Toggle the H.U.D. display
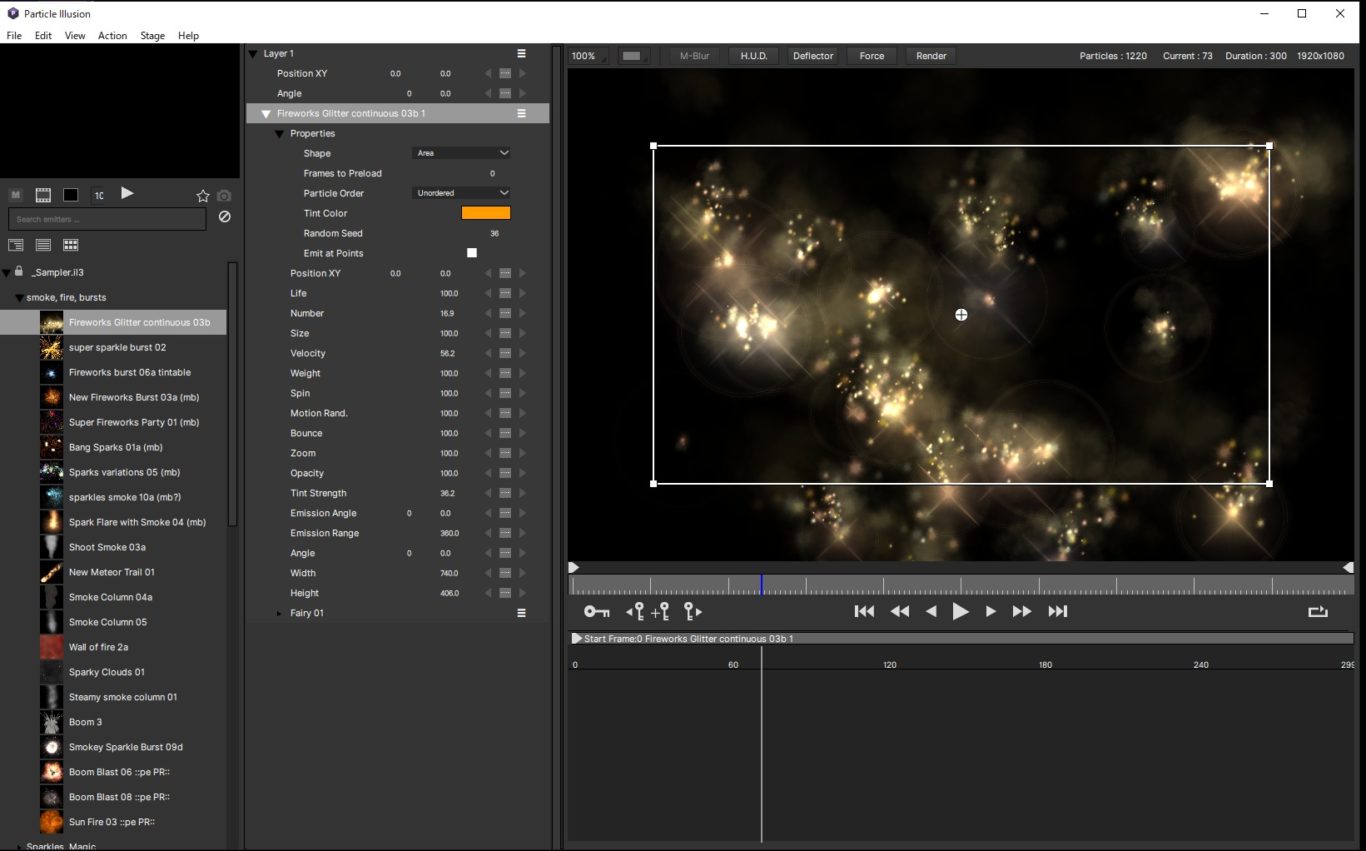 coord(753,56)
